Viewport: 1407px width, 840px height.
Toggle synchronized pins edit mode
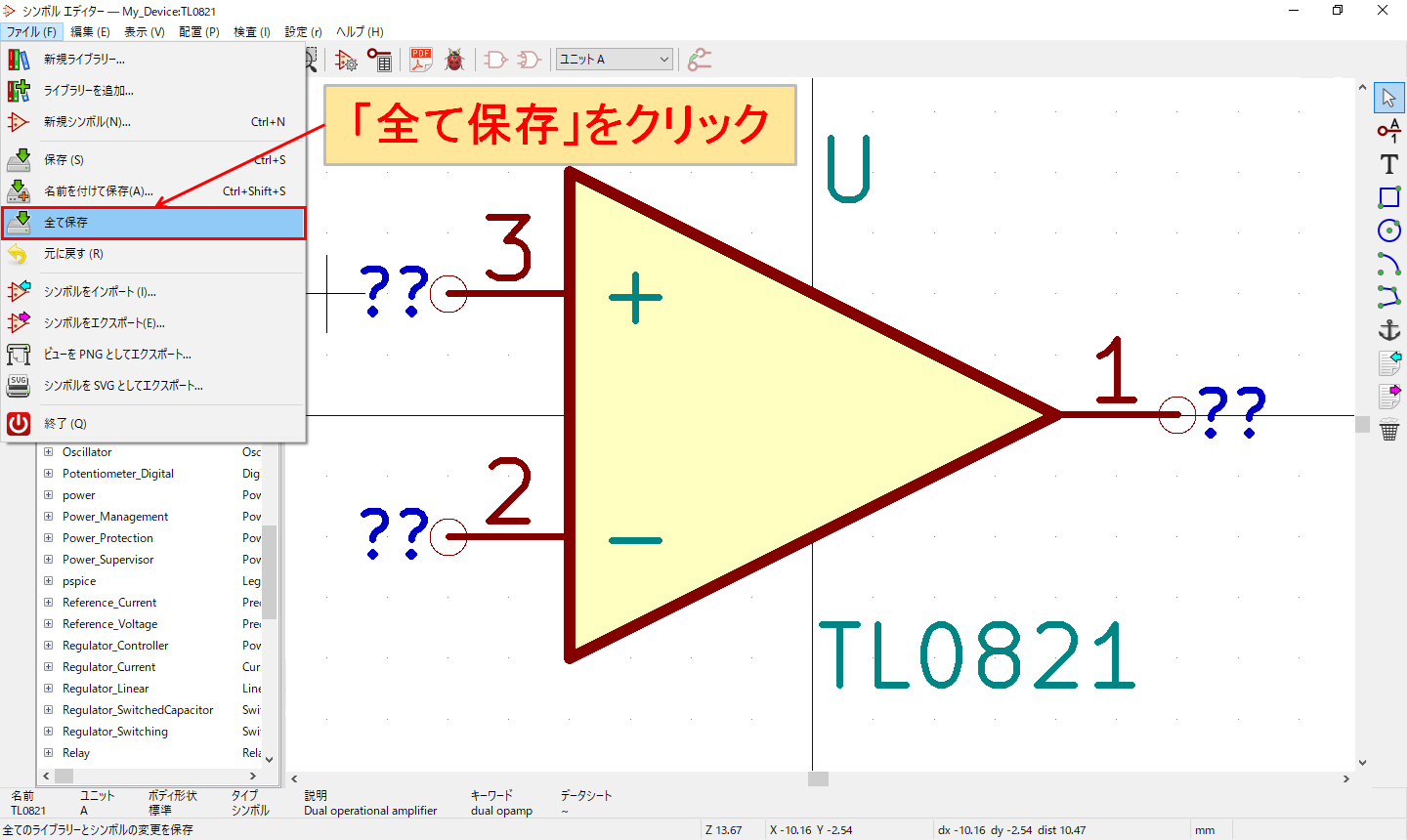pyautogui.click(x=700, y=59)
